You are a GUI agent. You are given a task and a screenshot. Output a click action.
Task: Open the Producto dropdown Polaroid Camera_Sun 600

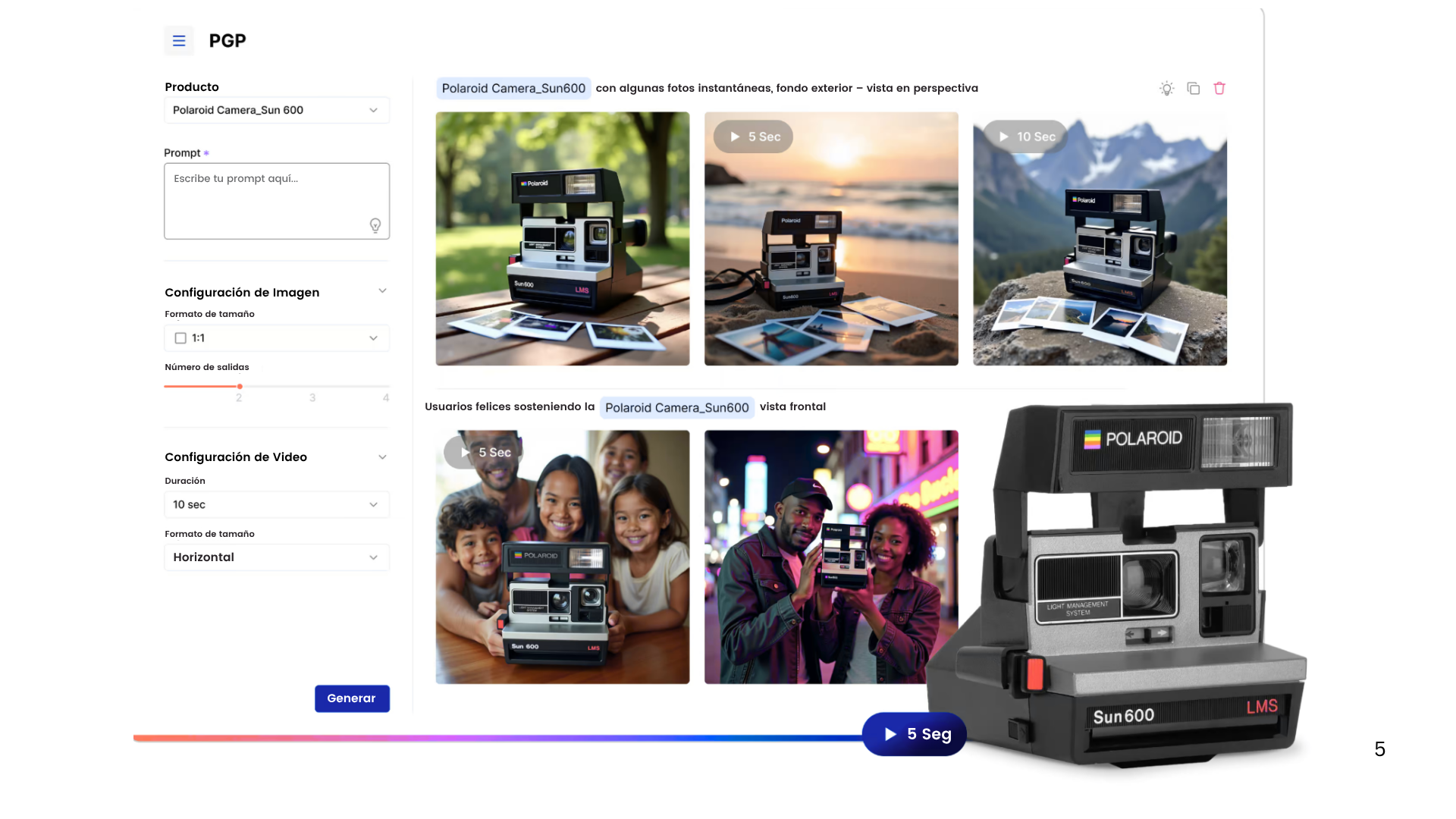pyautogui.click(x=277, y=110)
